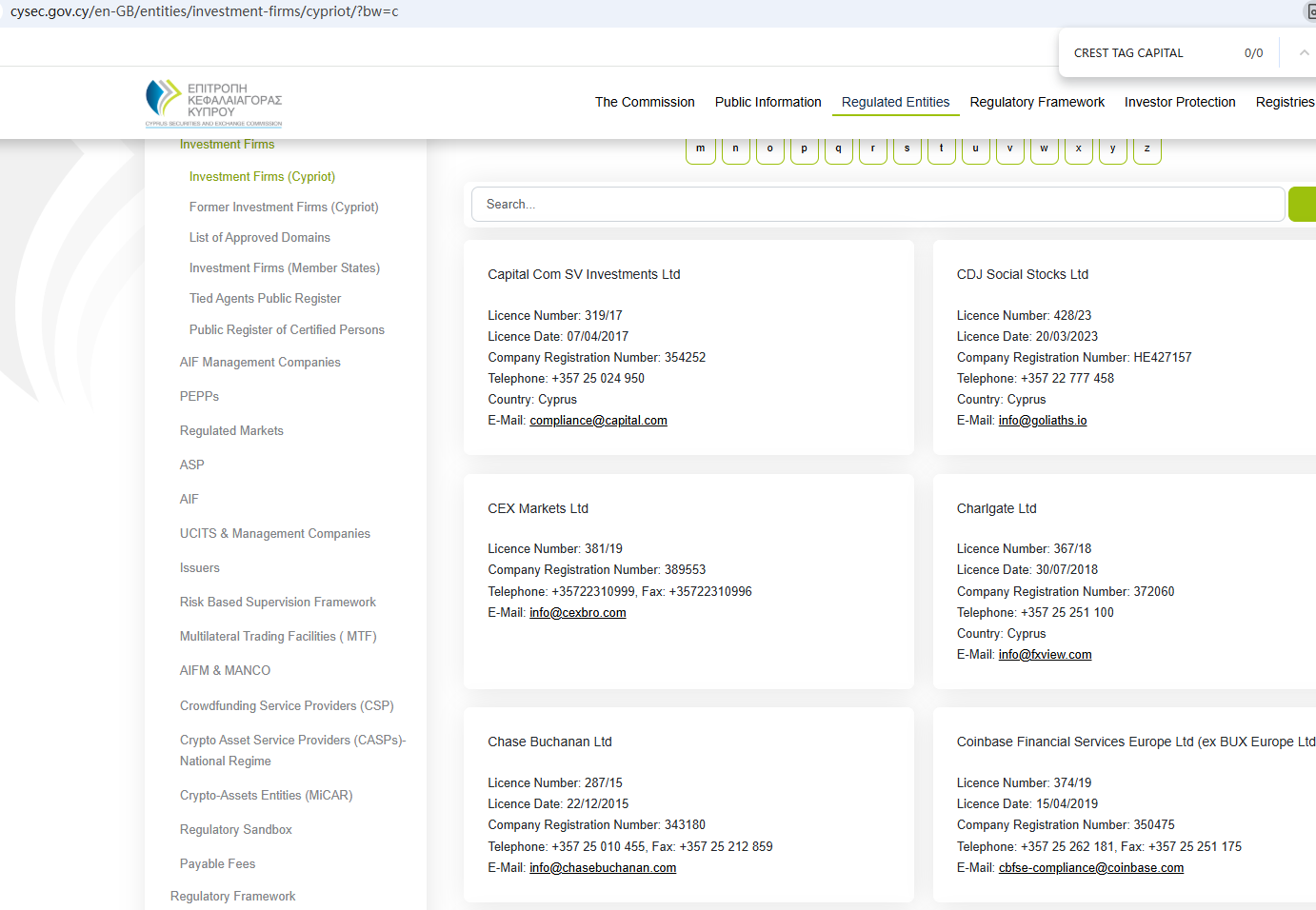
Task: Filter firms by letter z
Action: (1147, 149)
